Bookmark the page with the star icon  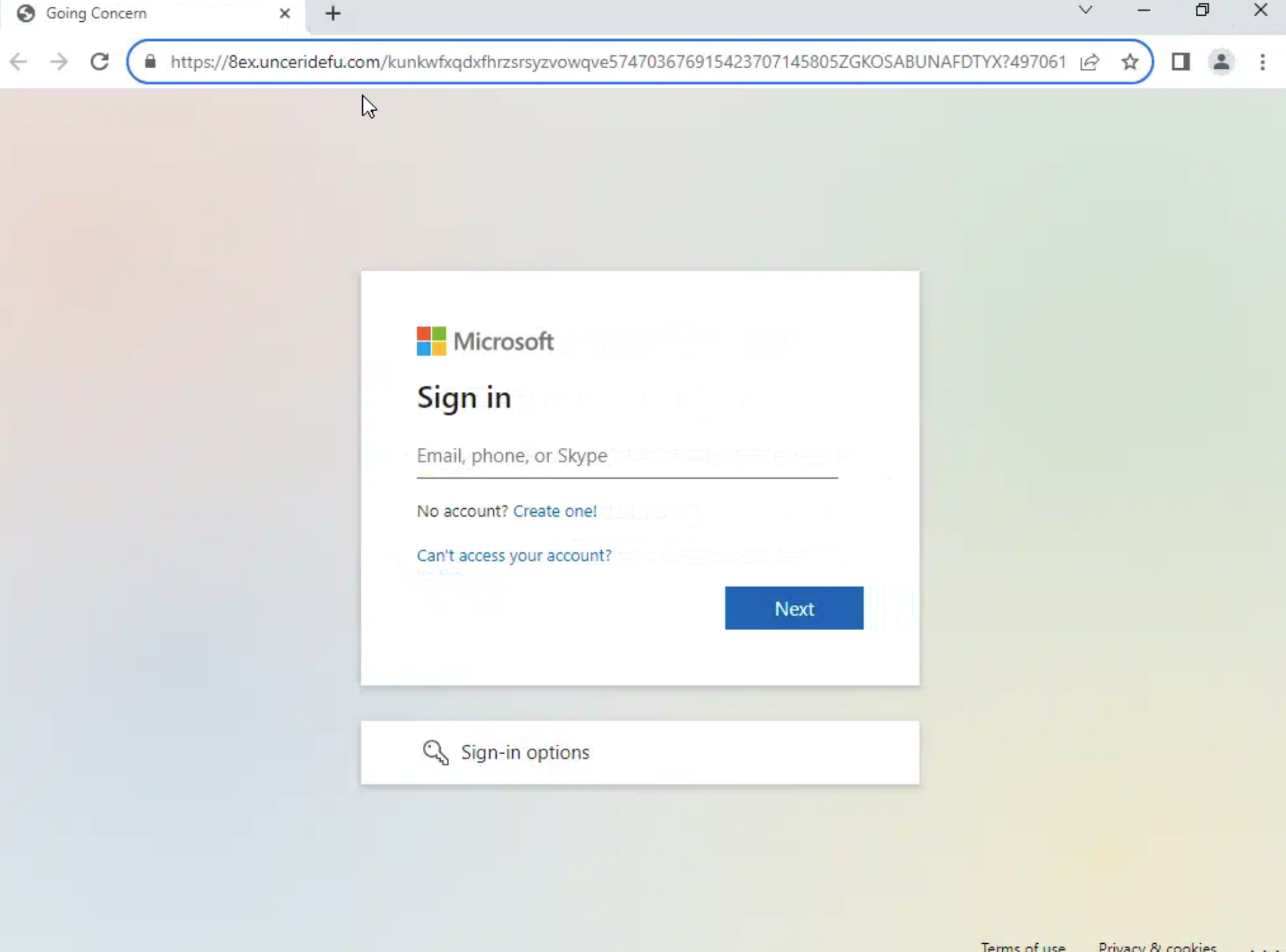pyautogui.click(x=1130, y=61)
